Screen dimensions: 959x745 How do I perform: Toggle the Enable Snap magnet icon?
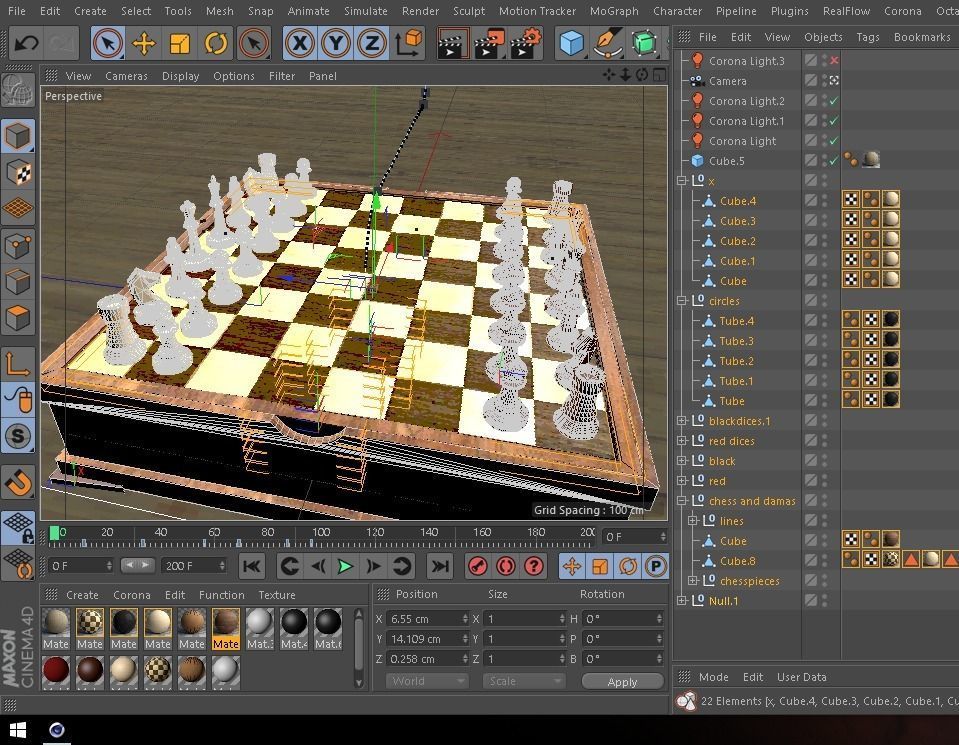pos(18,483)
